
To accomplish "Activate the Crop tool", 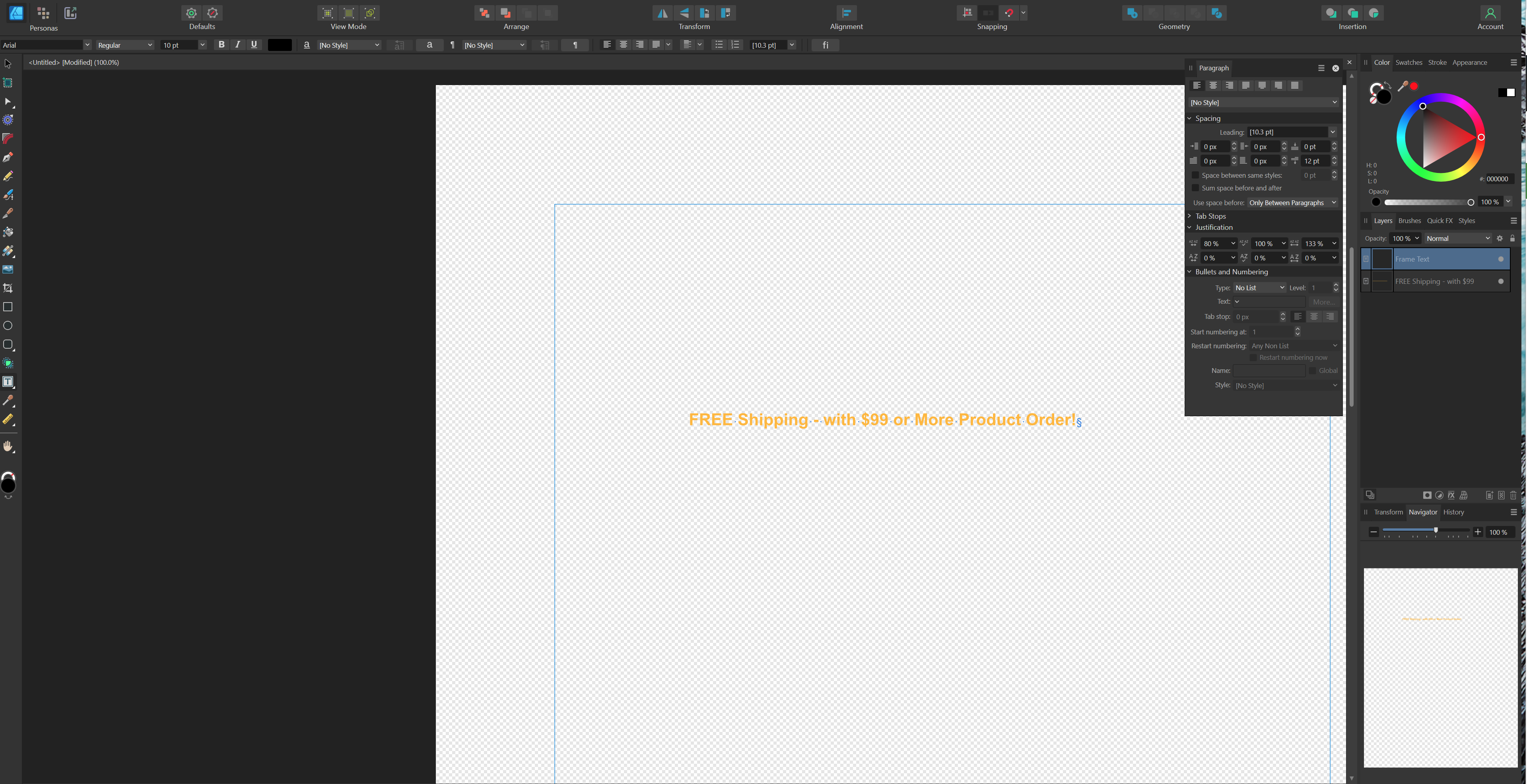I will tap(8, 289).
